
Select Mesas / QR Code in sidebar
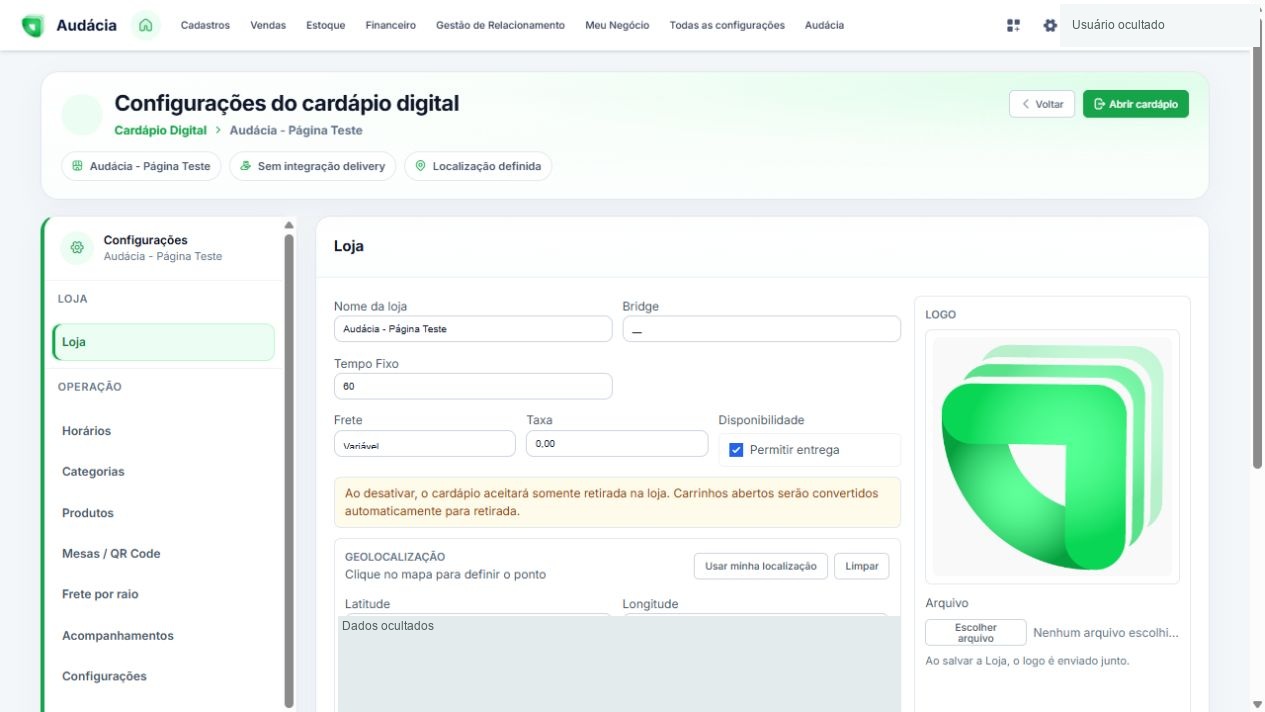163,553
